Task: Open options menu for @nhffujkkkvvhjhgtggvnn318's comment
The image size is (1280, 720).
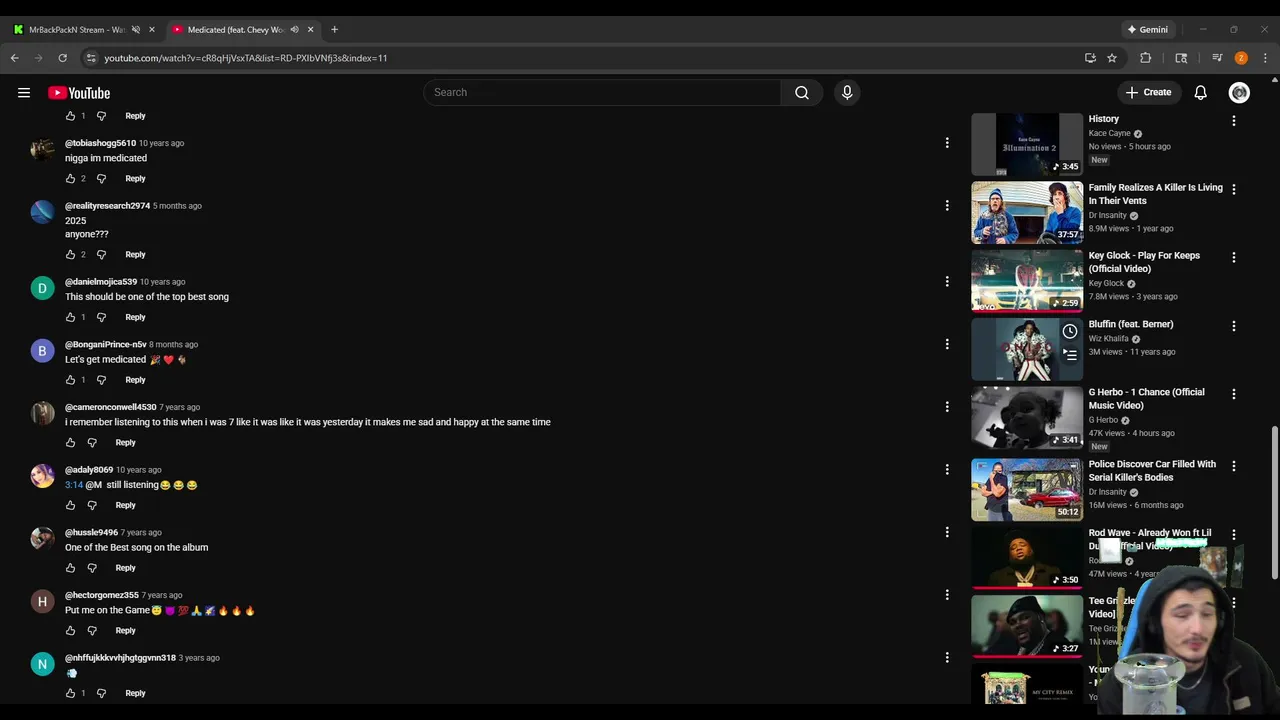Action: click(x=947, y=658)
